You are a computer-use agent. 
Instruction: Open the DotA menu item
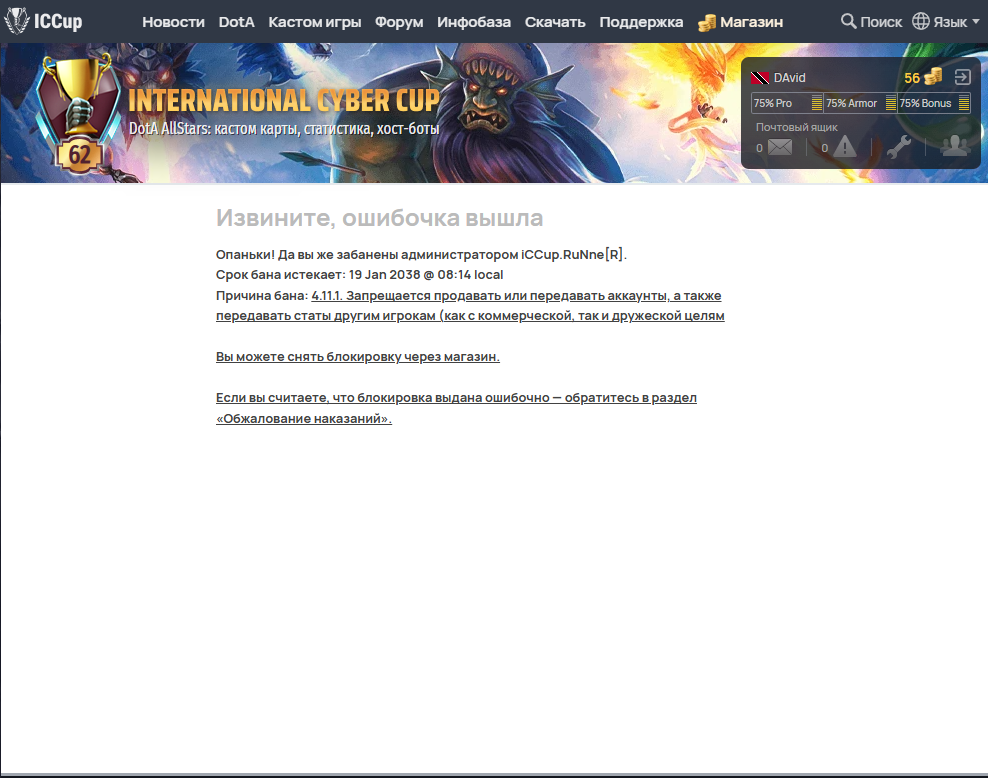point(236,22)
